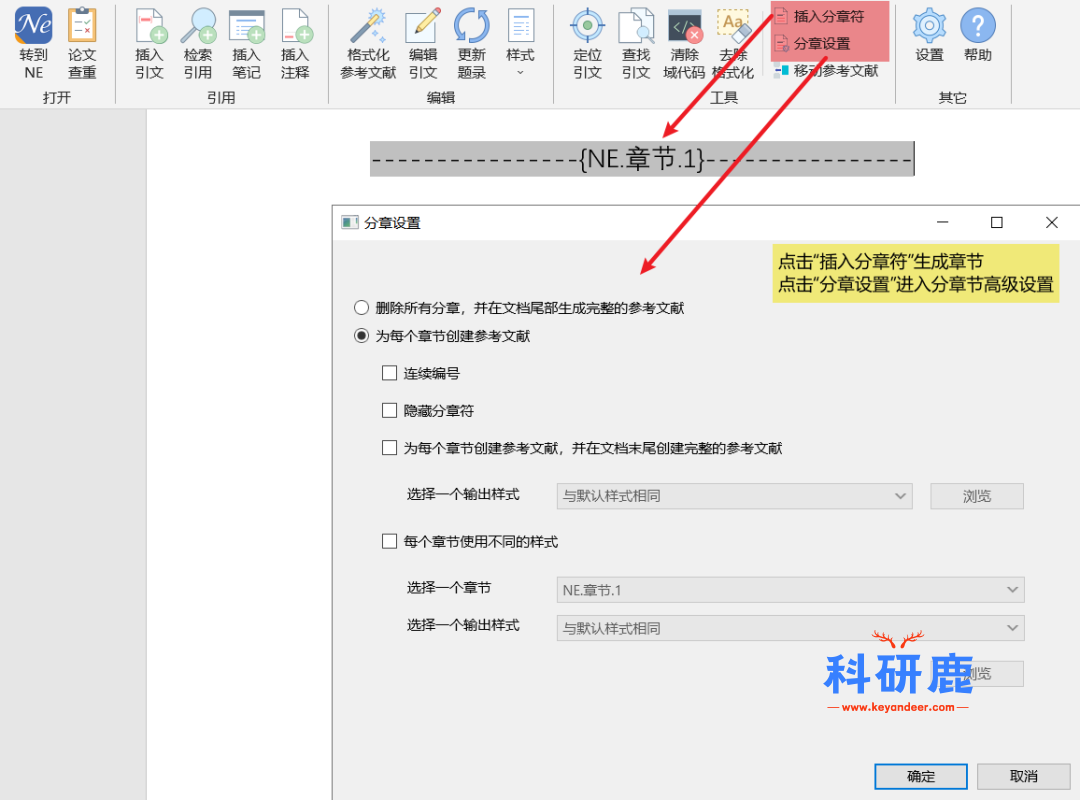Image resolution: width=1080 pixels, height=800 pixels.
Task: Click 移动参考文献 menu item
Action: point(835,71)
